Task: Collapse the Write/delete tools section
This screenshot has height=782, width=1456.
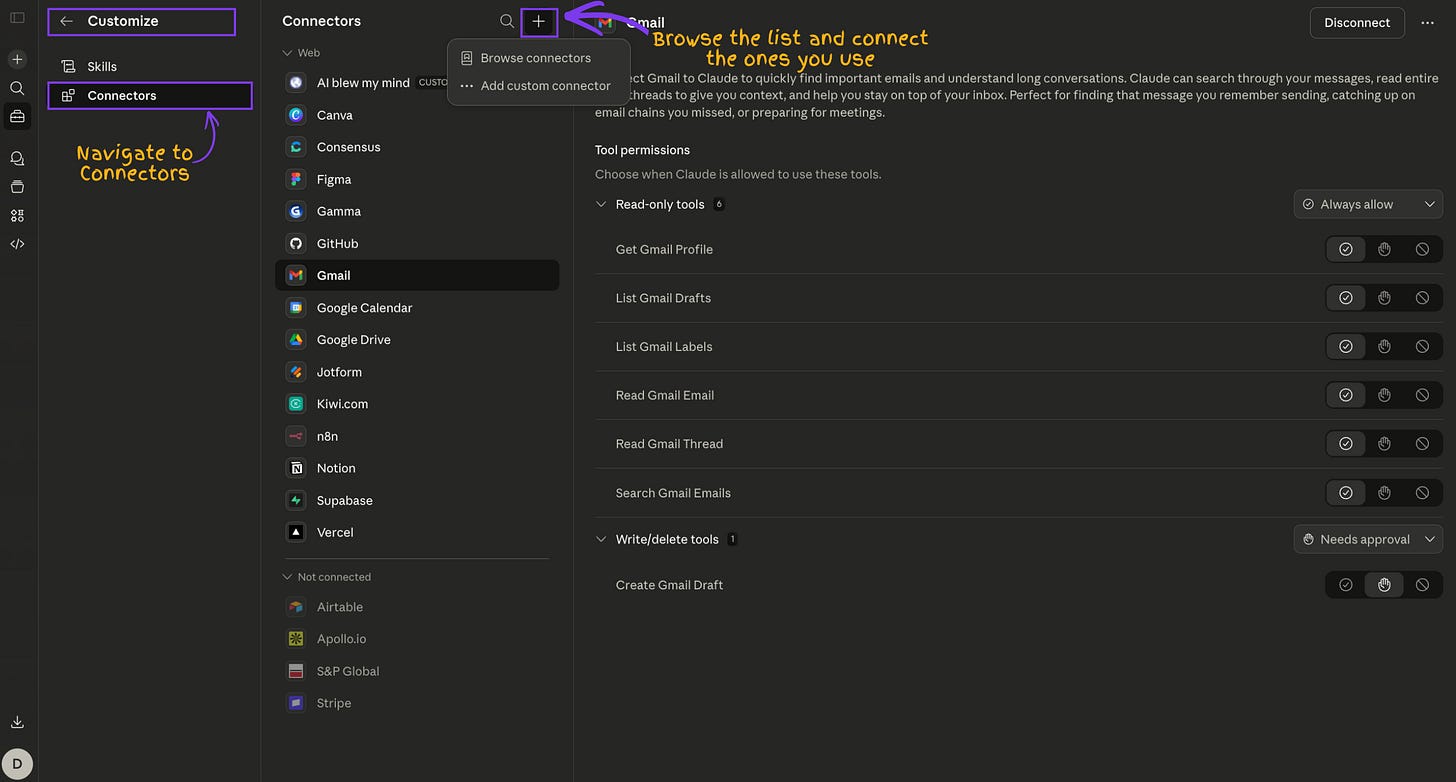Action: coord(601,539)
